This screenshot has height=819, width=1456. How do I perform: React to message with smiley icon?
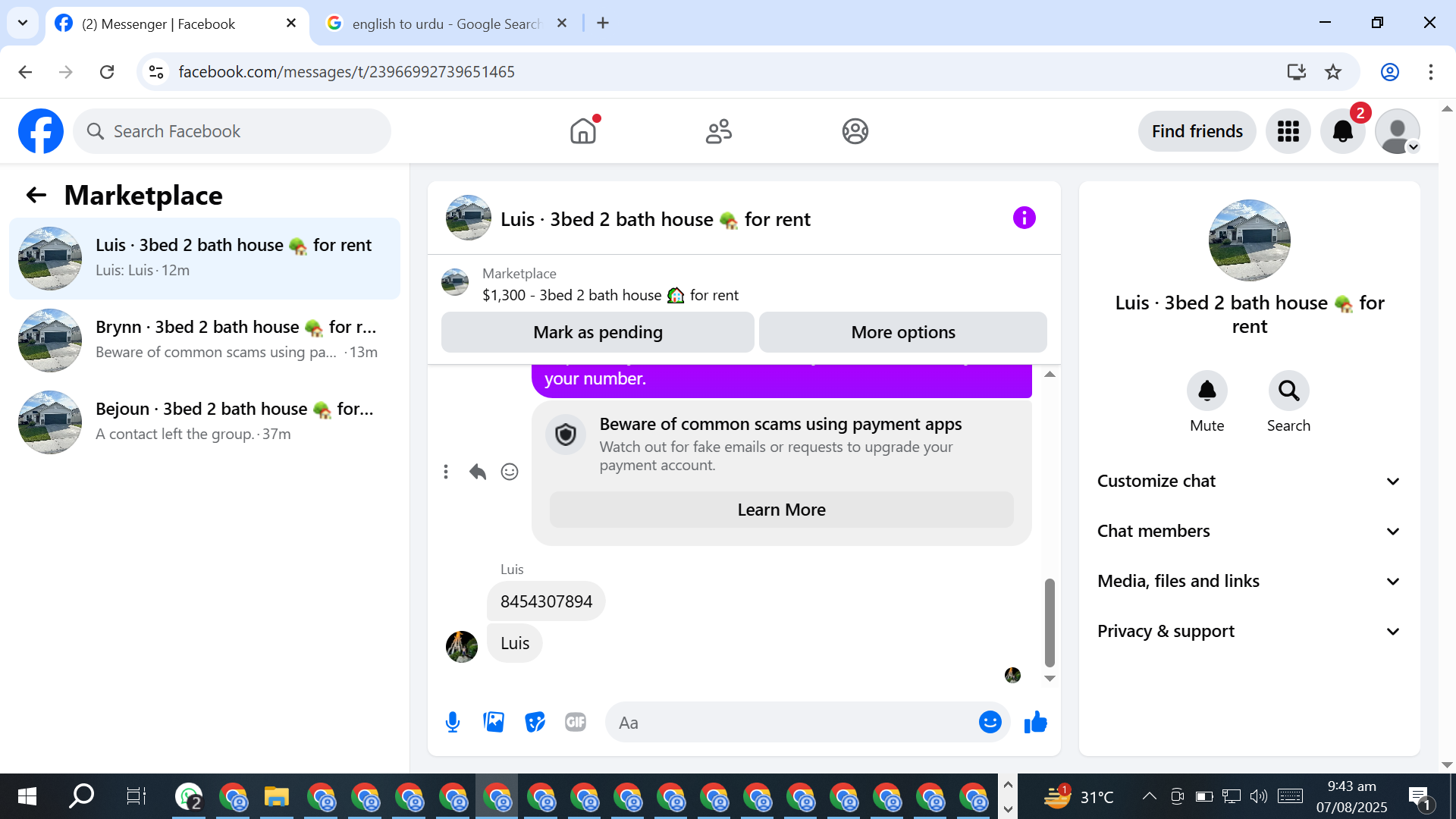(x=510, y=472)
